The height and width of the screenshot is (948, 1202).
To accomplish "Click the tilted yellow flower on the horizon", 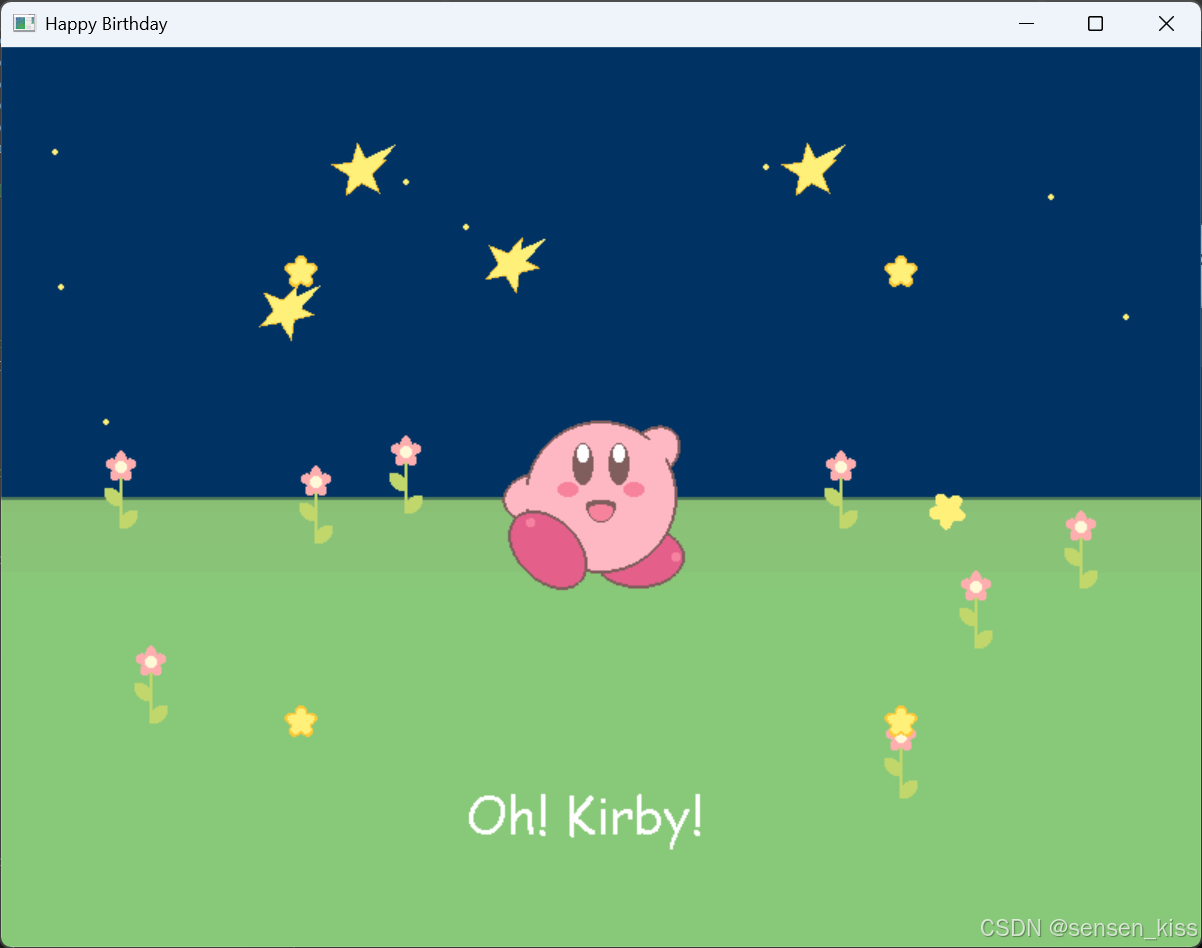I will pos(947,511).
